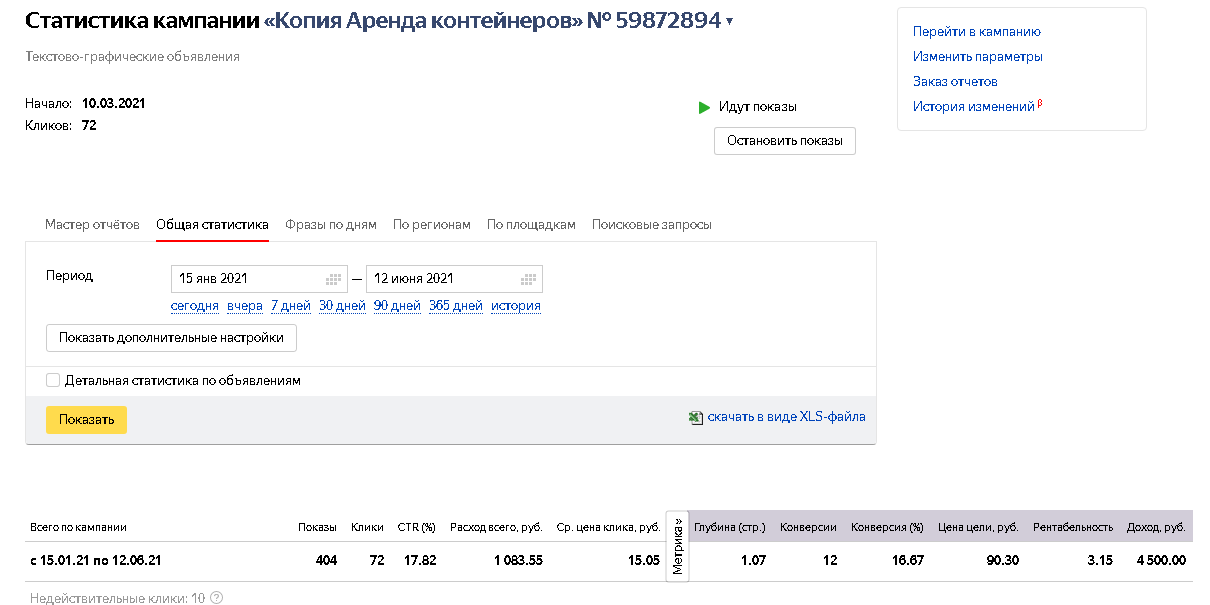Set period to сегодня
The width and height of the screenshot is (1210, 605).
(195, 306)
